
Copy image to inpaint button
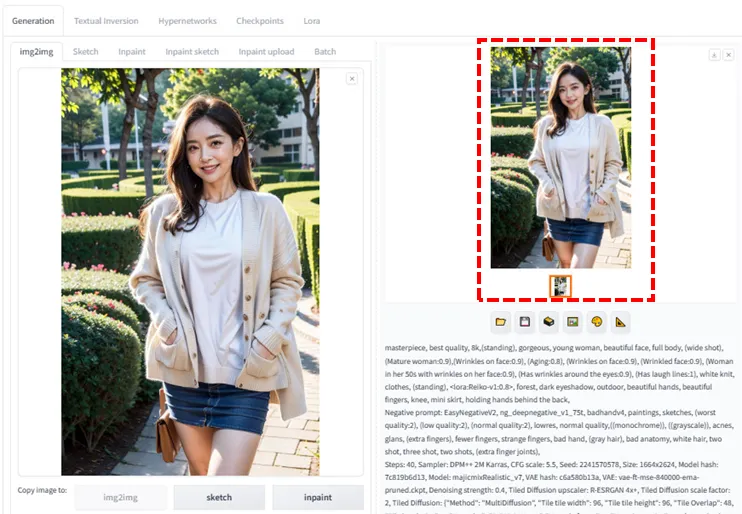point(318,497)
